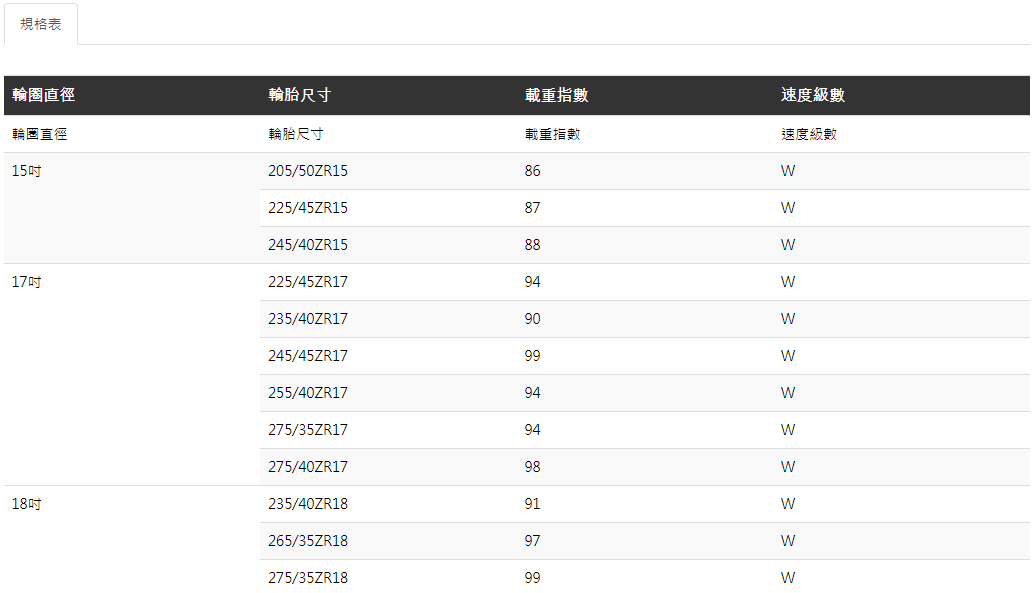Select the 18吋 rim diameter cell
This screenshot has width=1035, height=593.
[27, 504]
